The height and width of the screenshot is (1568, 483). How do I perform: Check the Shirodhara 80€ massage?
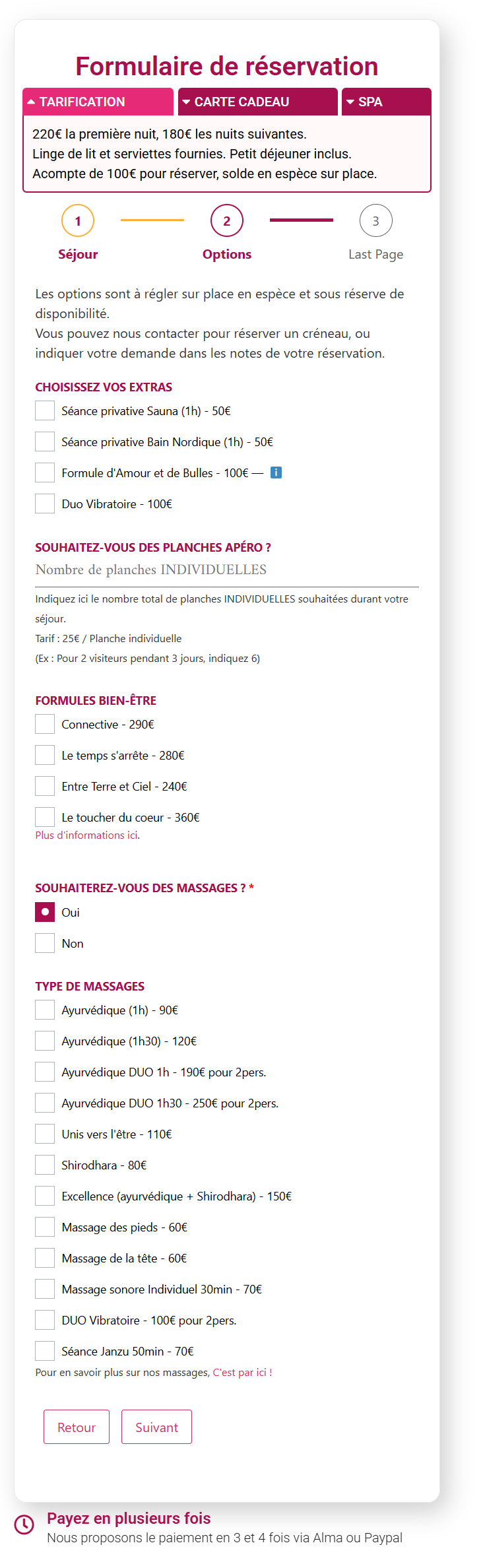45,1165
